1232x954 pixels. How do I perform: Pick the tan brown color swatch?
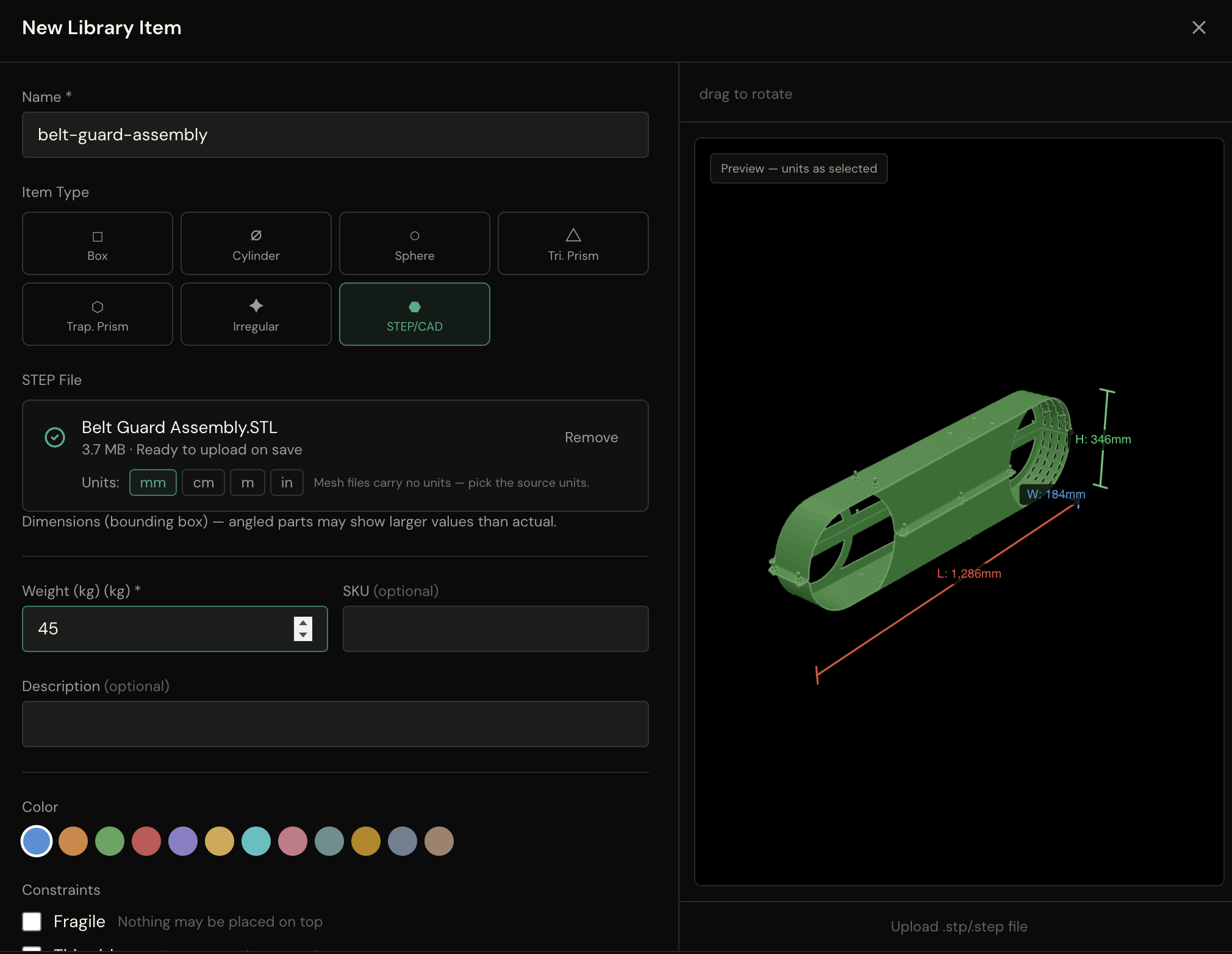click(439, 841)
